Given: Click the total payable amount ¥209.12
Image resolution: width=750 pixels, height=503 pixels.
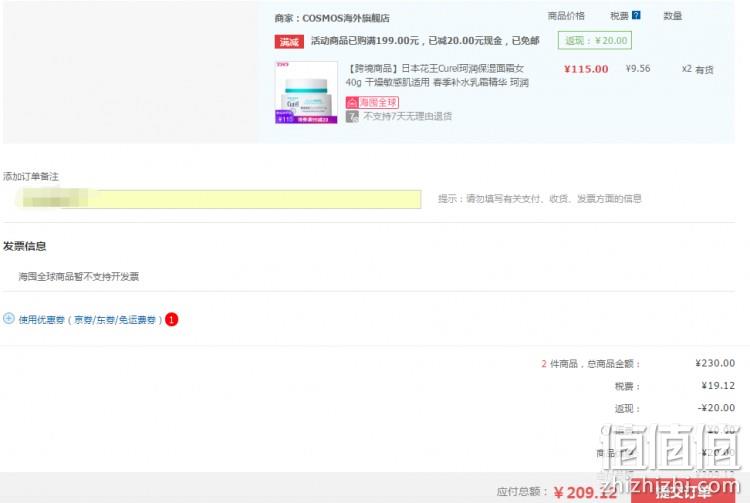Looking at the screenshot, I should coord(585,492).
